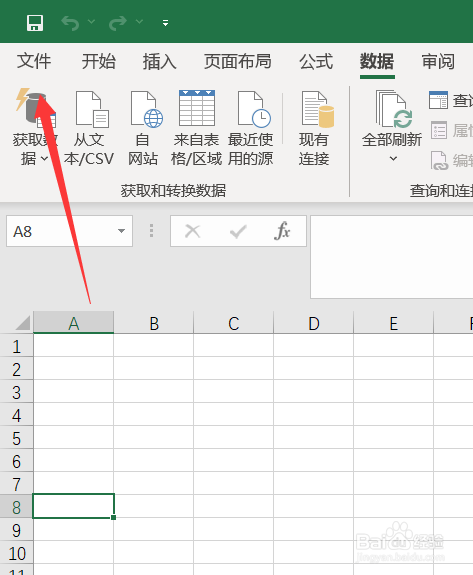Switch to the 插入 ribbon tab
The width and height of the screenshot is (473, 575).
159,61
